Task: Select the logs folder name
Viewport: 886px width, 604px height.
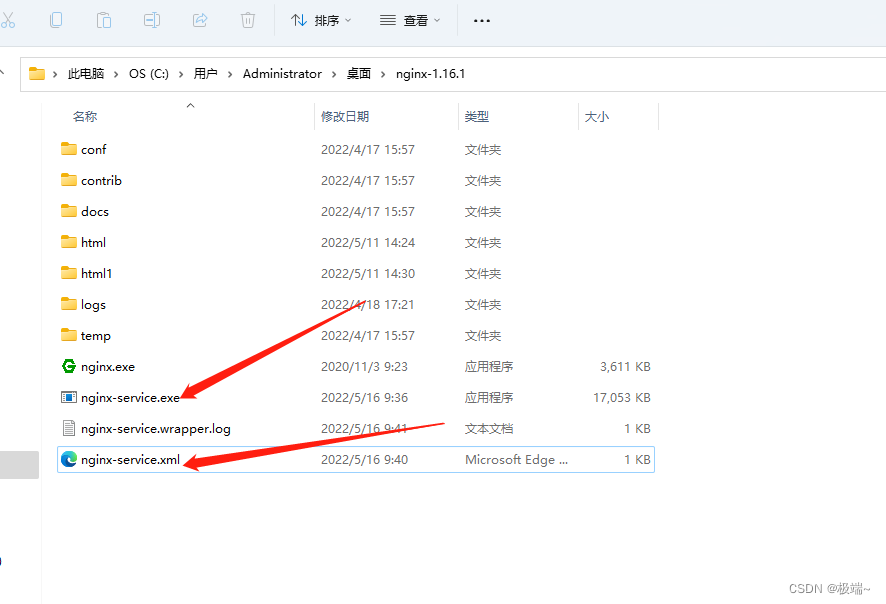Action: click(x=93, y=305)
